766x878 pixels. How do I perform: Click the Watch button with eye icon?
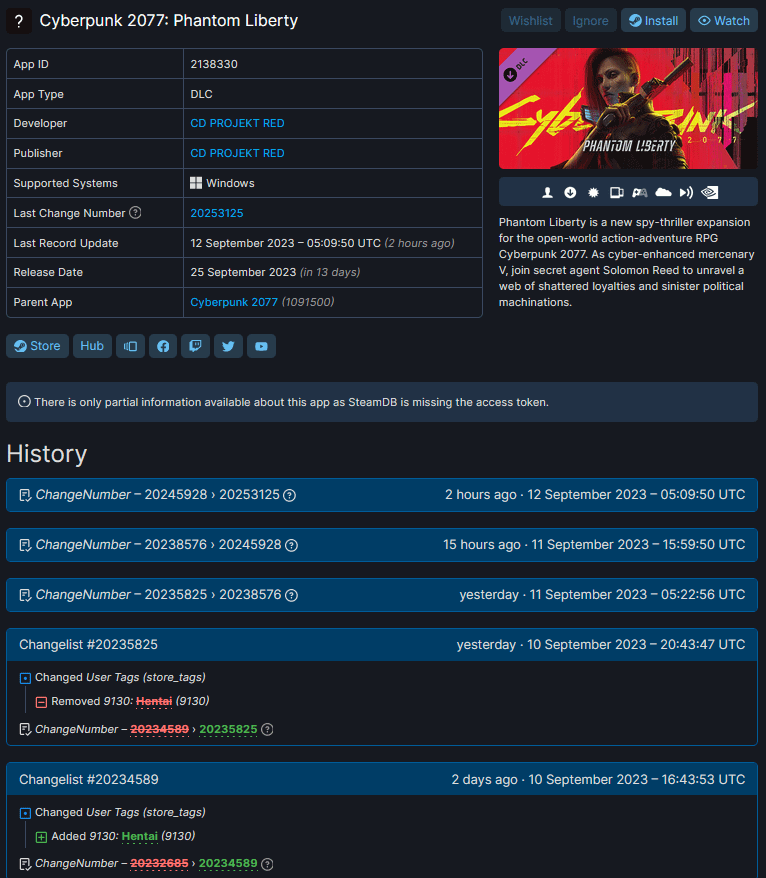tap(723, 21)
